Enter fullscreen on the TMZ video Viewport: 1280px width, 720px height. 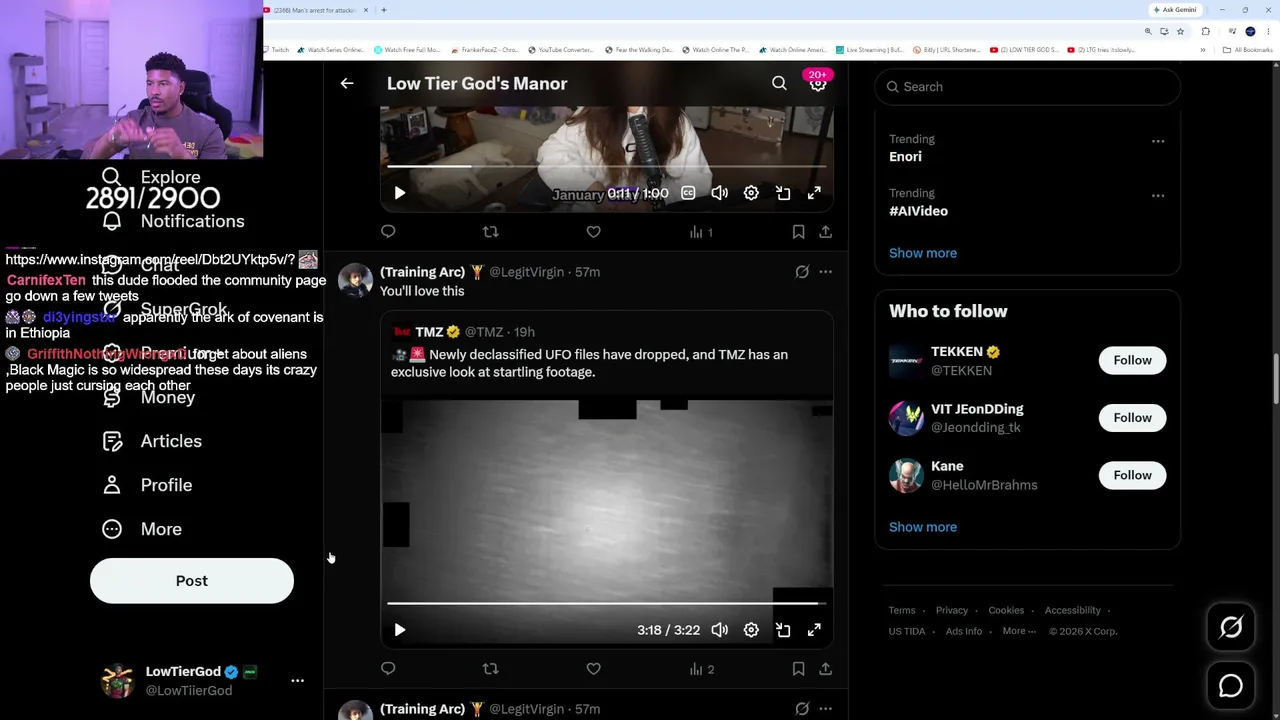814,630
